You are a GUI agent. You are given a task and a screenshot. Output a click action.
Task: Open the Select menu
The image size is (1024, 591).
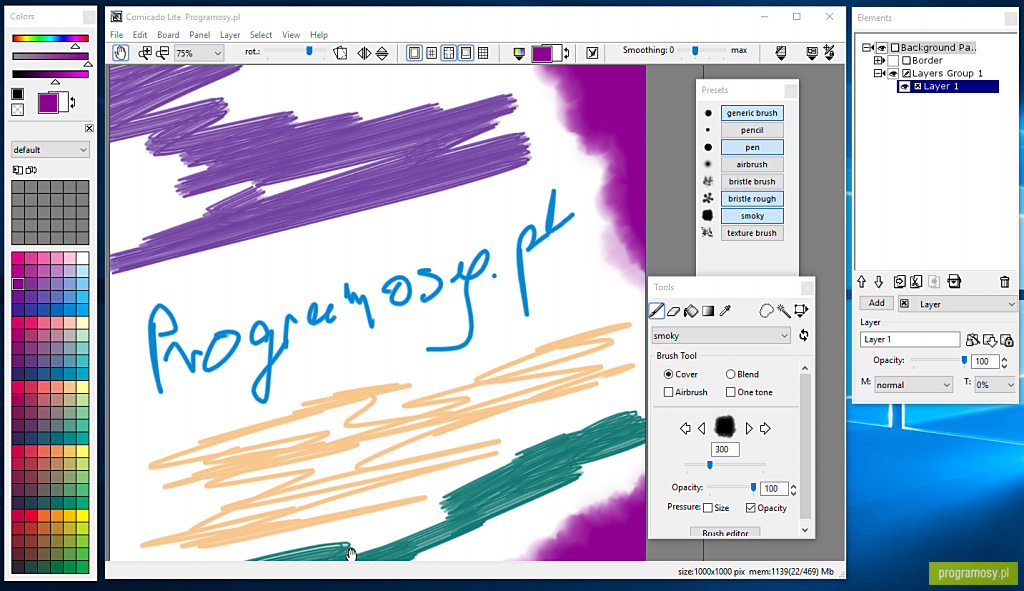pos(261,35)
